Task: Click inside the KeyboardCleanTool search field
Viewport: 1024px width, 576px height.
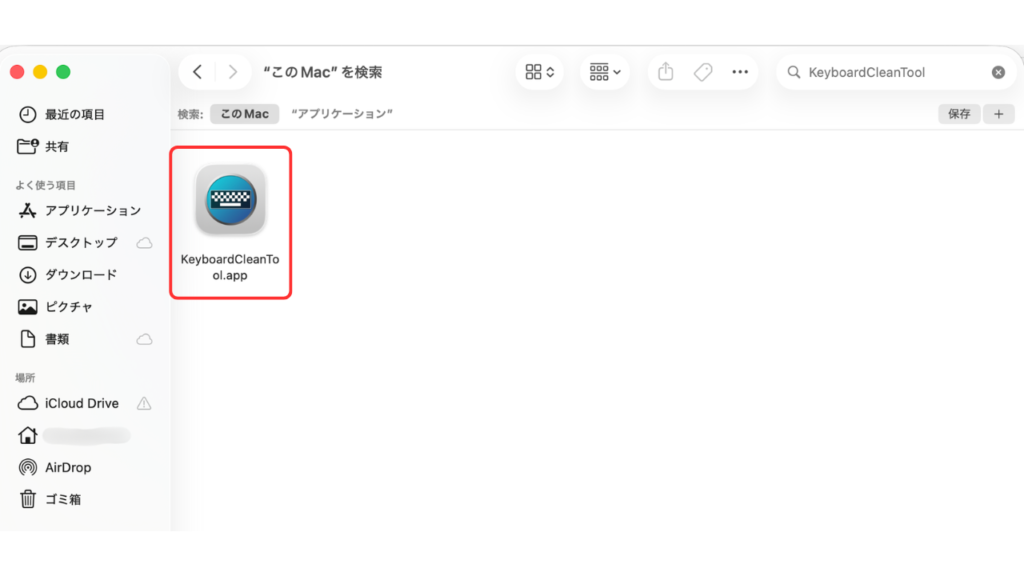Action: pyautogui.click(x=890, y=72)
